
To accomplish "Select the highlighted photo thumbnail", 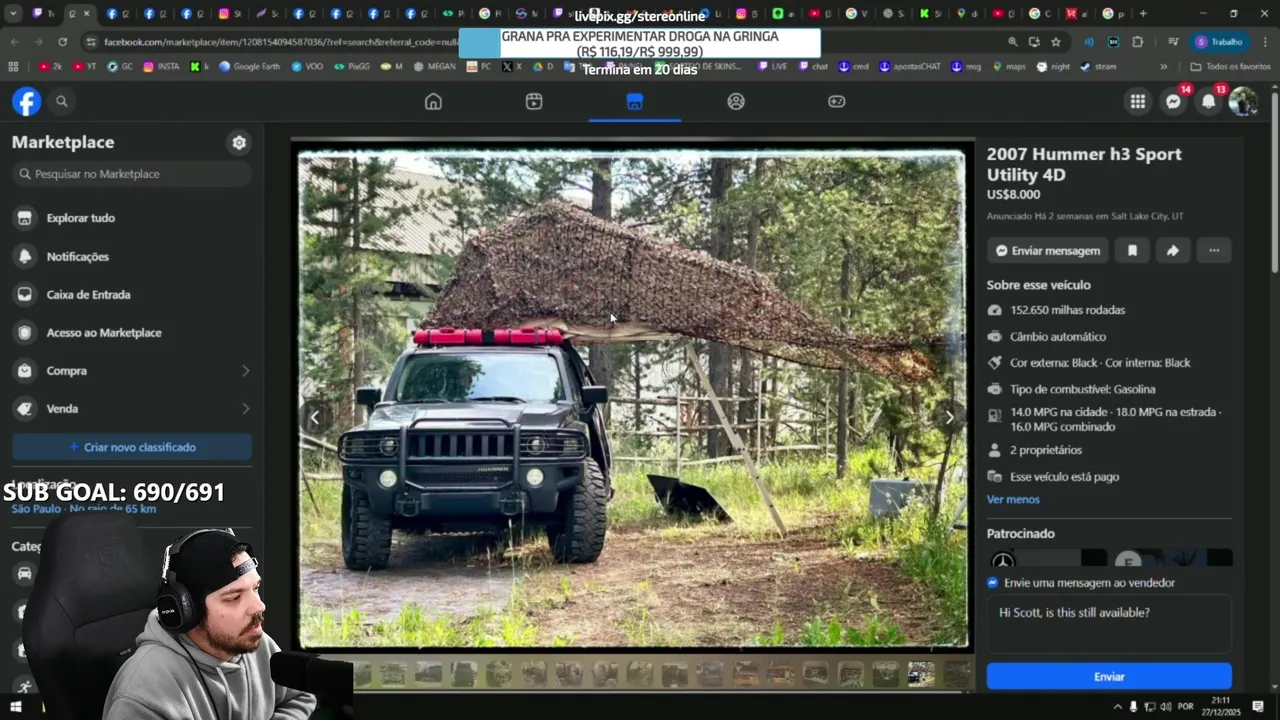I will (x=921, y=674).
